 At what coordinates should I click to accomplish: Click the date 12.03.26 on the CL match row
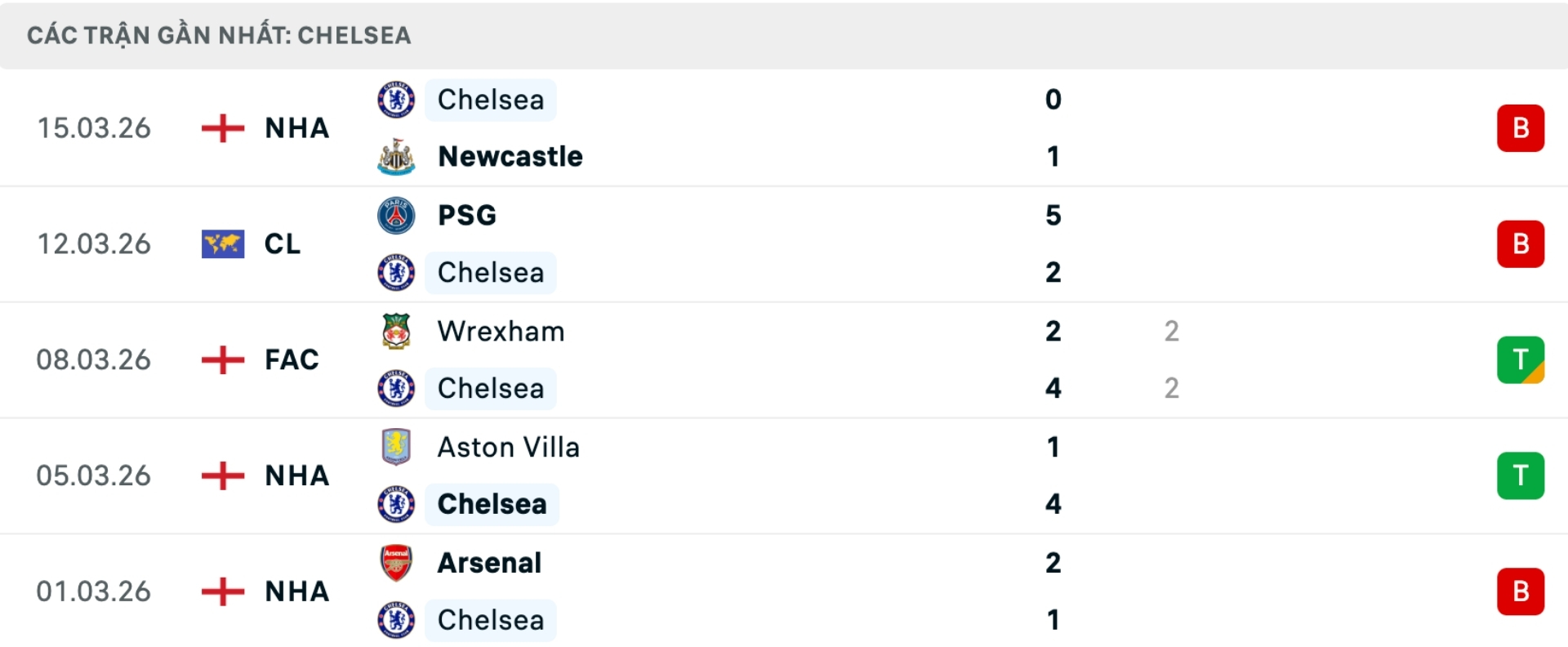pos(94,244)
